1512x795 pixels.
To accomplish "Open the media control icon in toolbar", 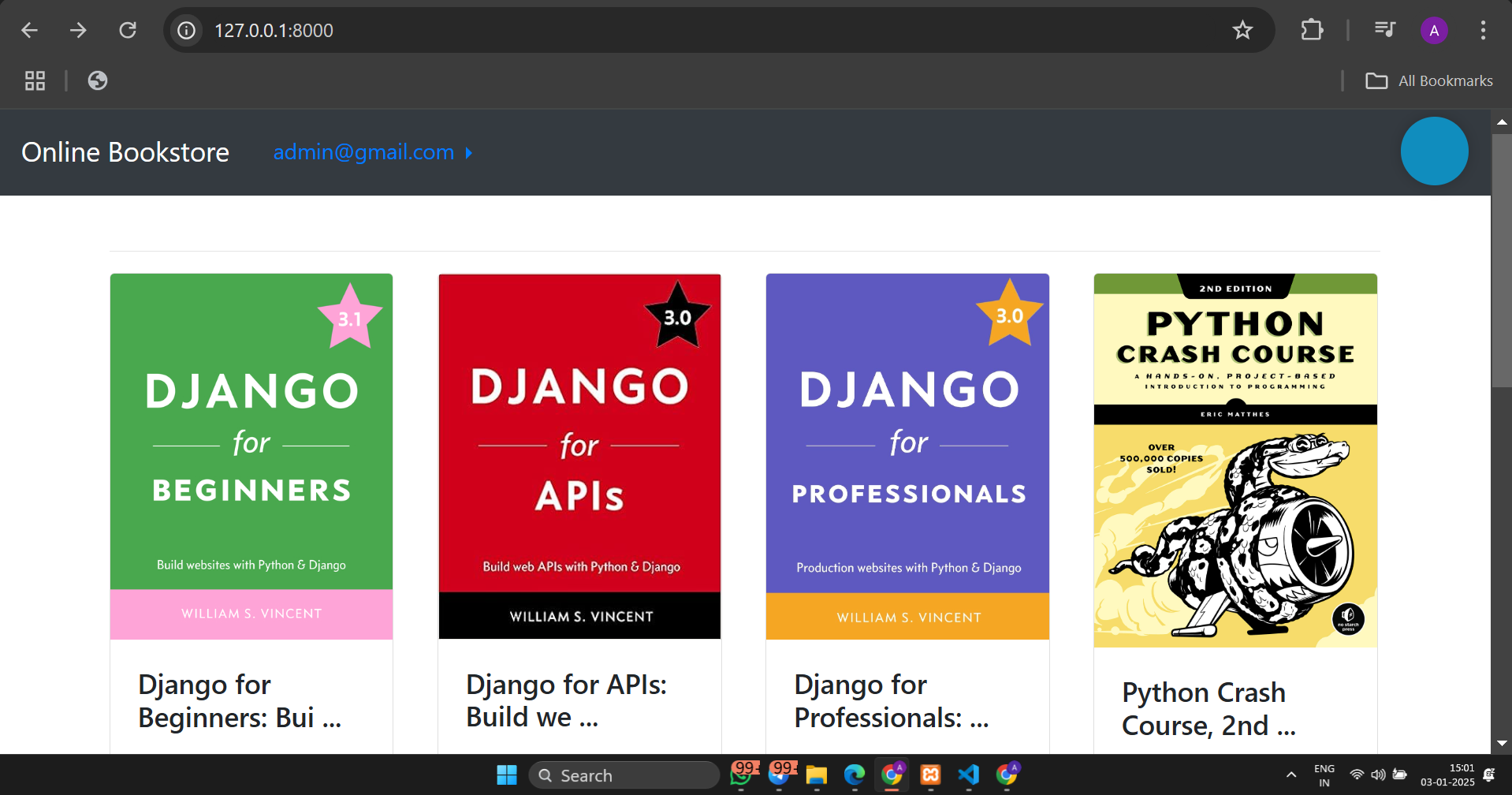I will coord(1384,31).
